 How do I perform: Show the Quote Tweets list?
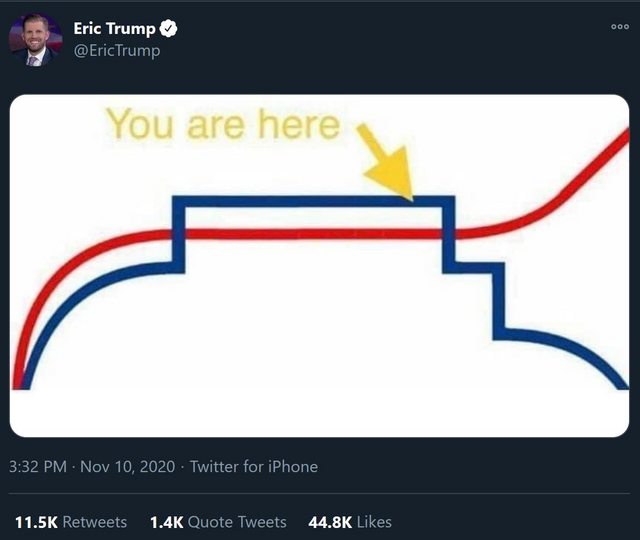click(x=237, y=522)
